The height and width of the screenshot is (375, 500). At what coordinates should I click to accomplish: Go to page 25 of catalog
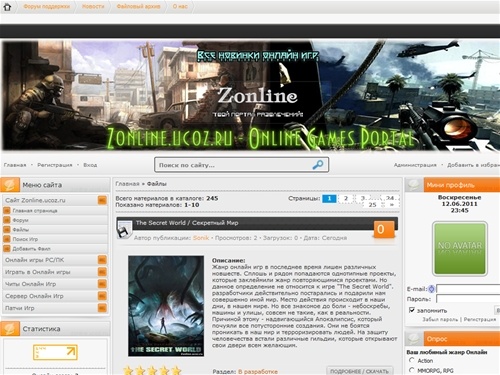(372, 205)
